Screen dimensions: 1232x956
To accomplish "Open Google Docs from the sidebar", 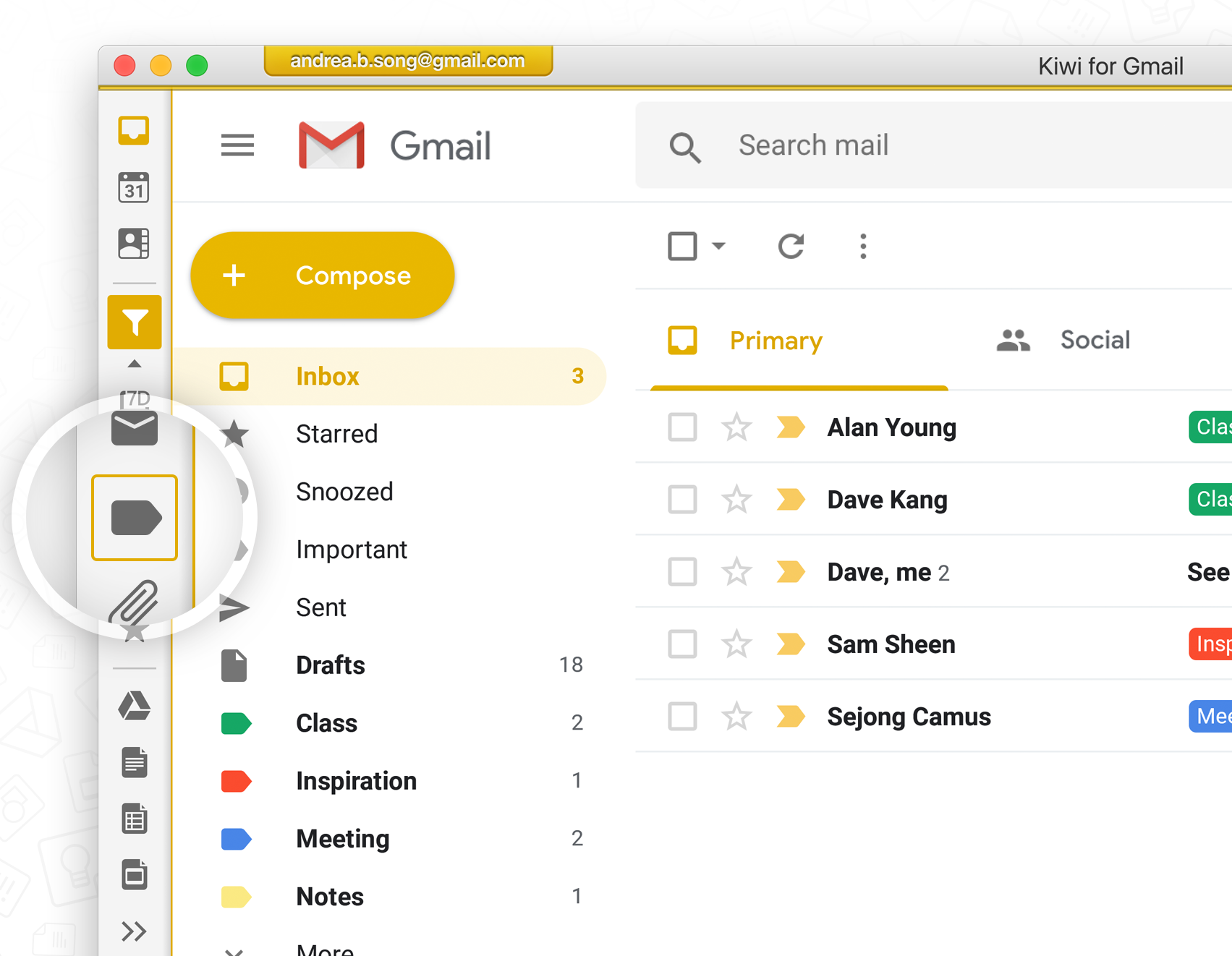I will pyautogui.click(x=135, y=762).
